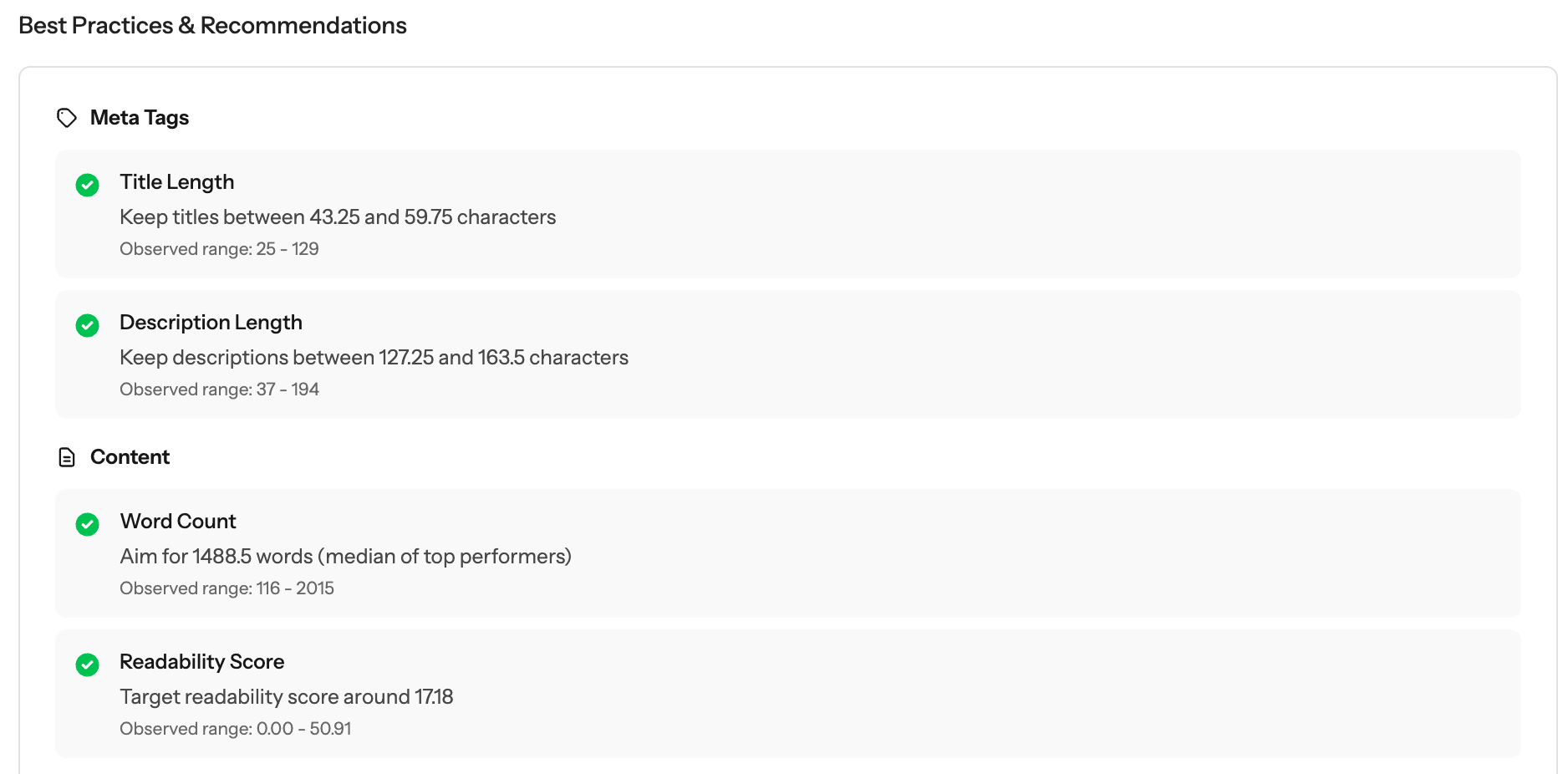Click the Content document icon
This screenshot has height=774, width=1568.
pyautogui.click(x=67, y=457)
